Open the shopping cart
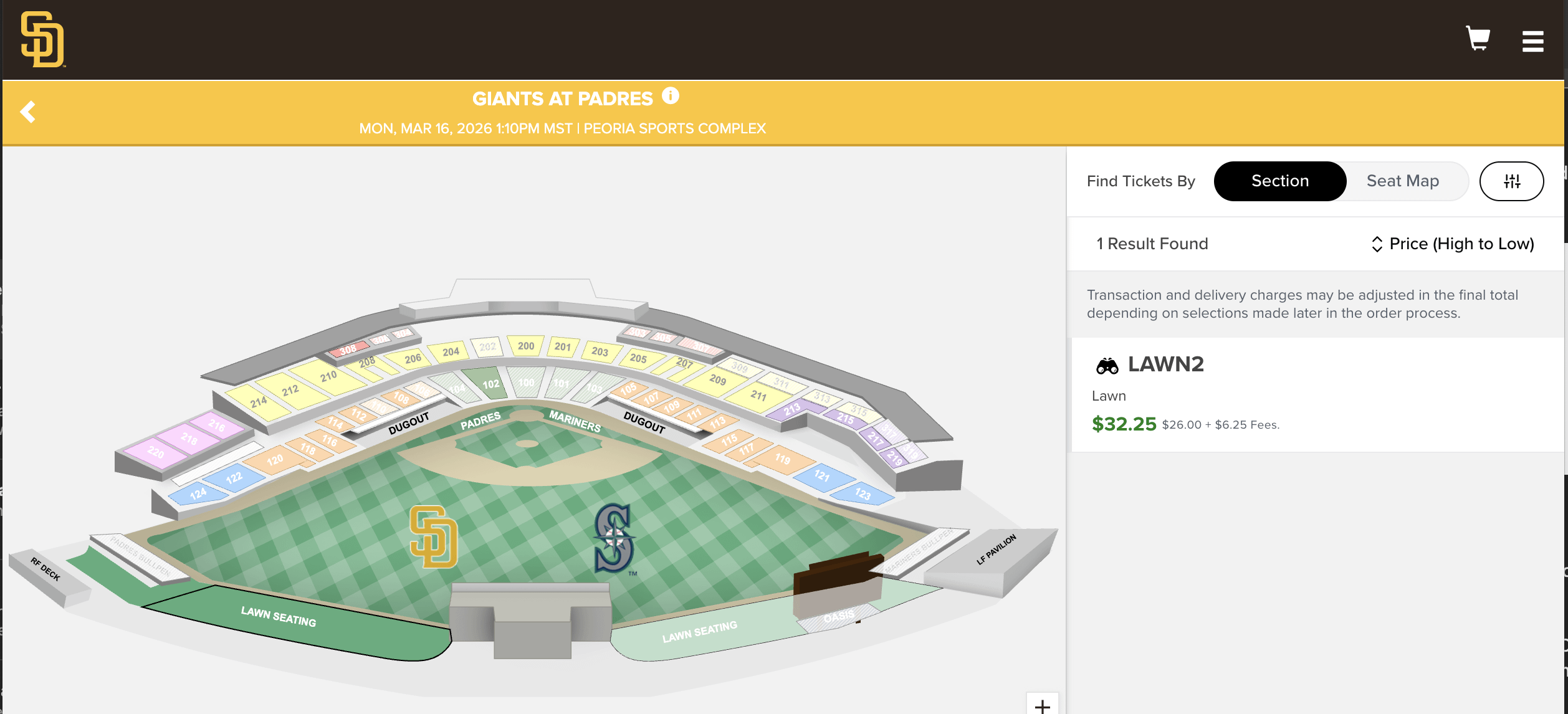This screenshot has height=714, width=1568. tap(1478, 39)
